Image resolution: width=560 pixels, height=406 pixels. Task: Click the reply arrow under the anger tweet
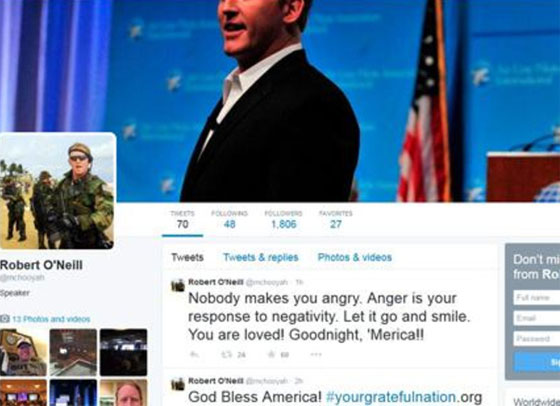coord(194,355)
